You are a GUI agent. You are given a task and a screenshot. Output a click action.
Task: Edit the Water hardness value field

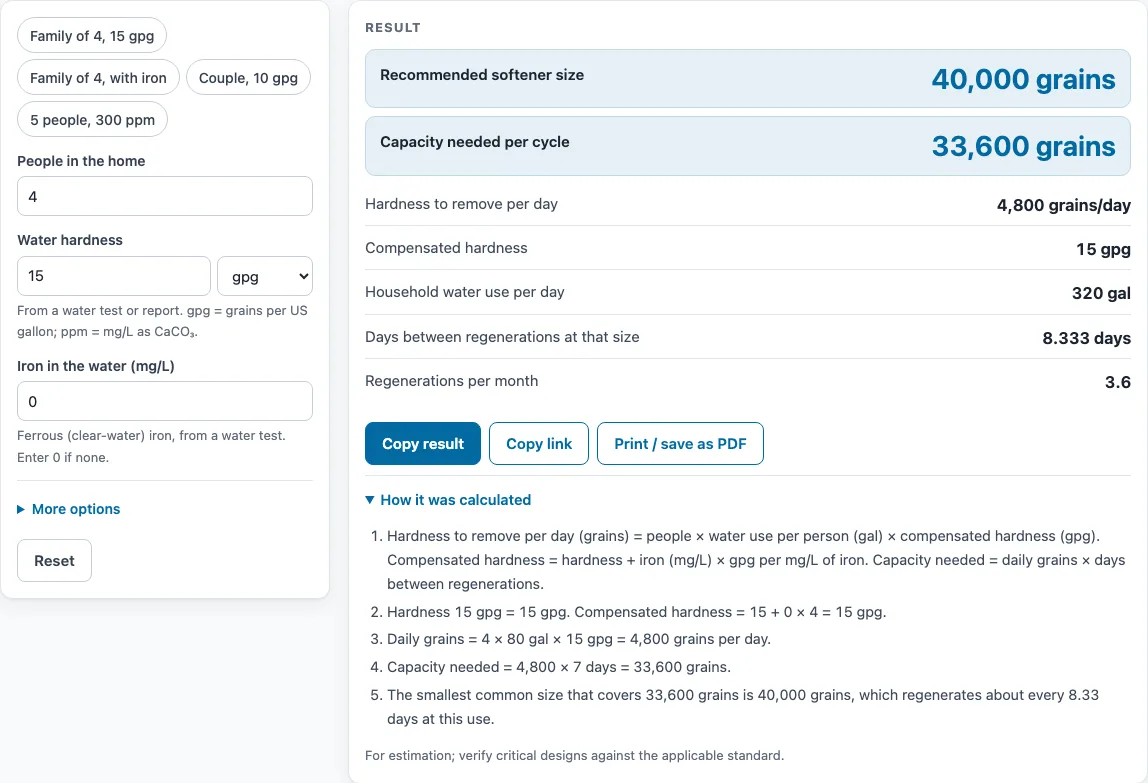(113, 276)
